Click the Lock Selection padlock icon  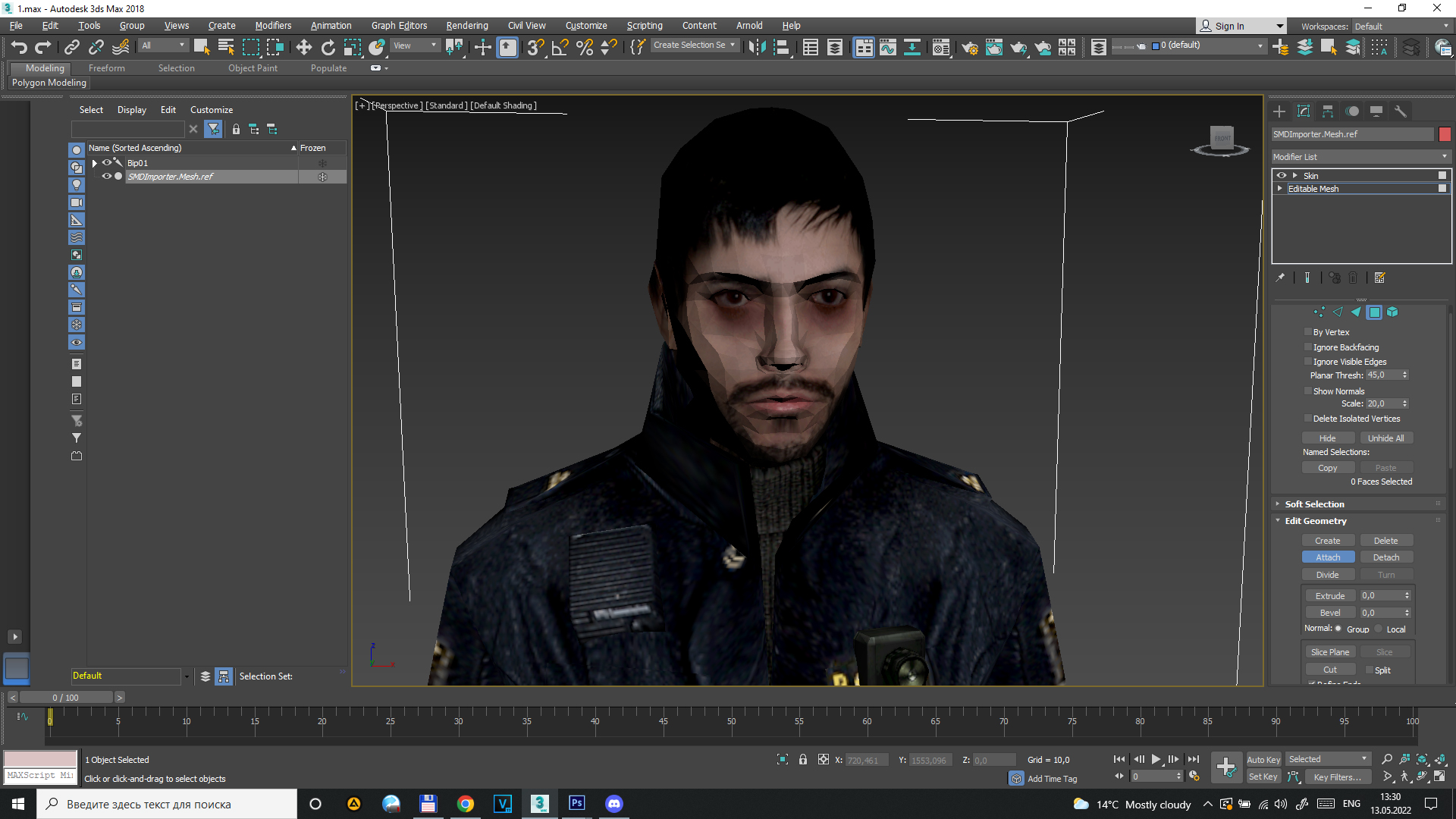click(802, 759)
